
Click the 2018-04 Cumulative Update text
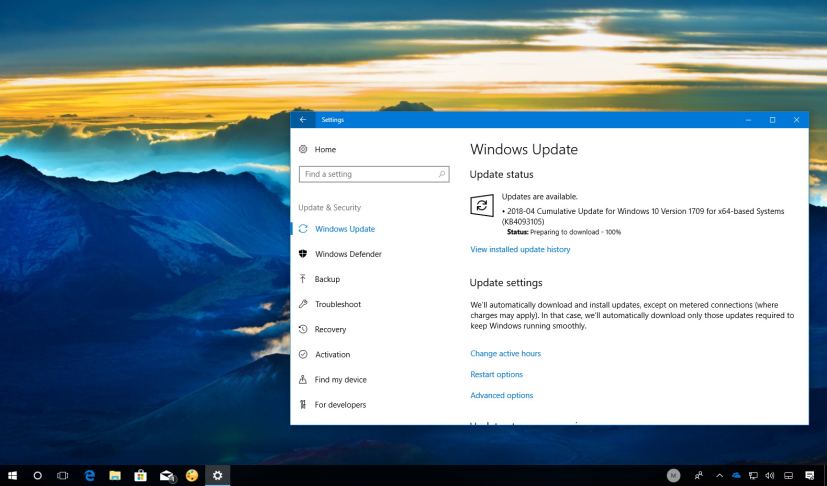[642, 216]
